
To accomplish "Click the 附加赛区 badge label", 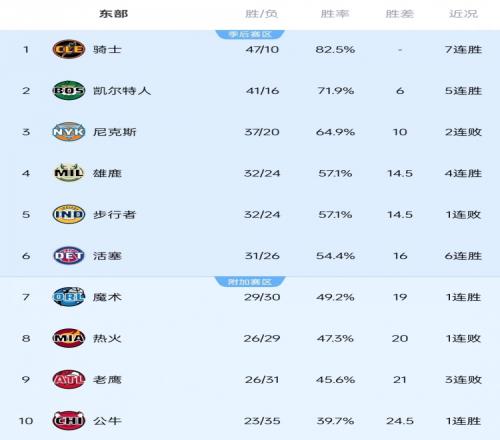I will [250, 282].
